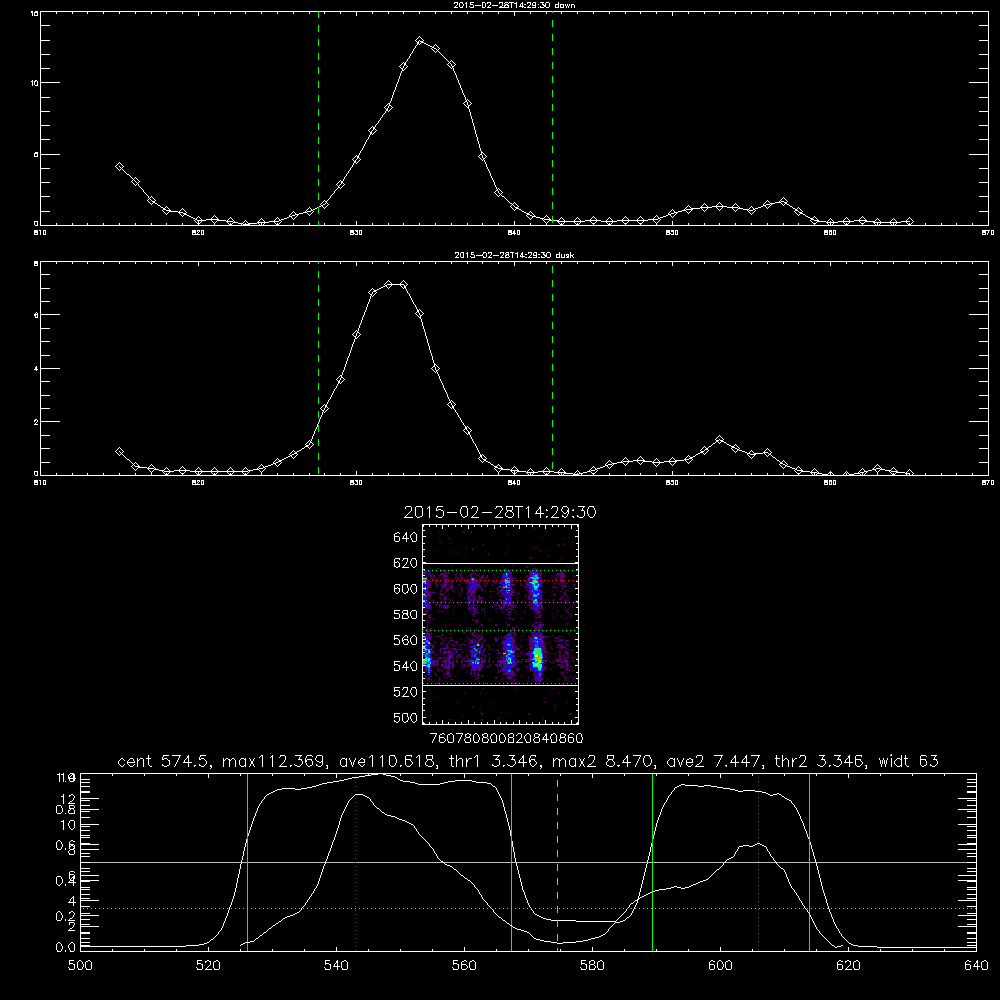Click the peak of the dusk curve

[395, 284]
